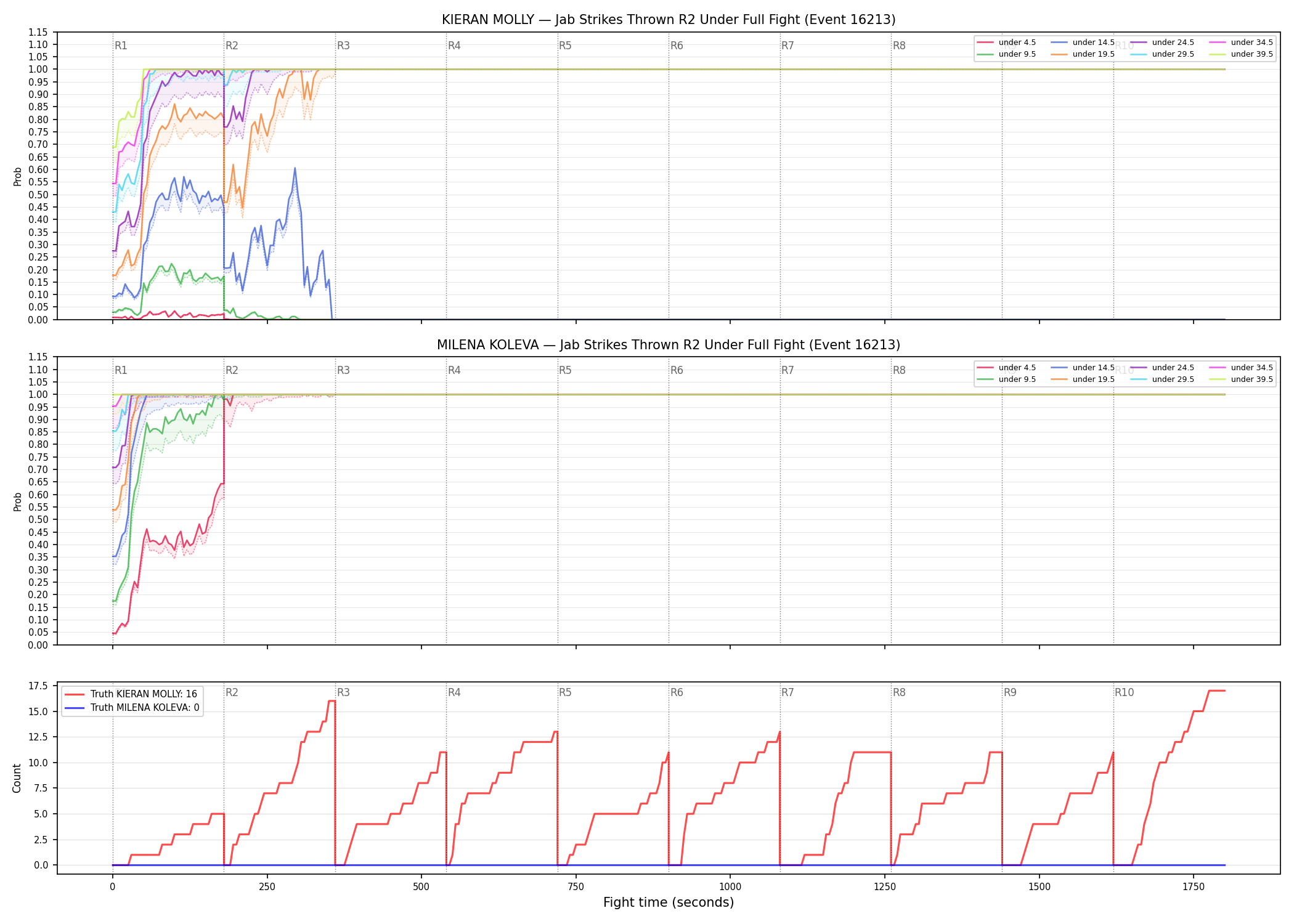1294x924 pixels.
Task: Pick 'under 39.5' in the MILENA KOLEVA legend
Action: click(1242, 379)
